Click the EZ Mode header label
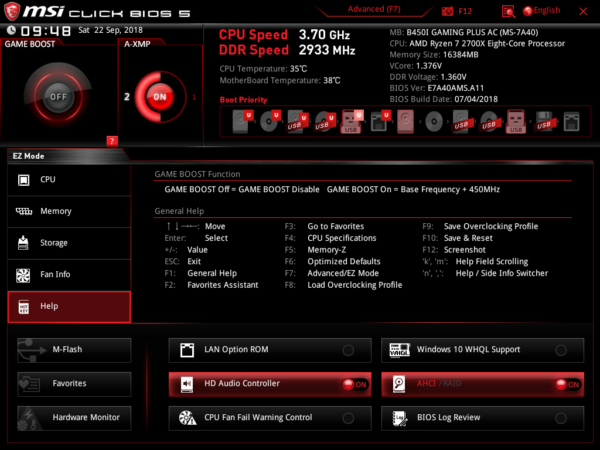 [x=28, y=156]
